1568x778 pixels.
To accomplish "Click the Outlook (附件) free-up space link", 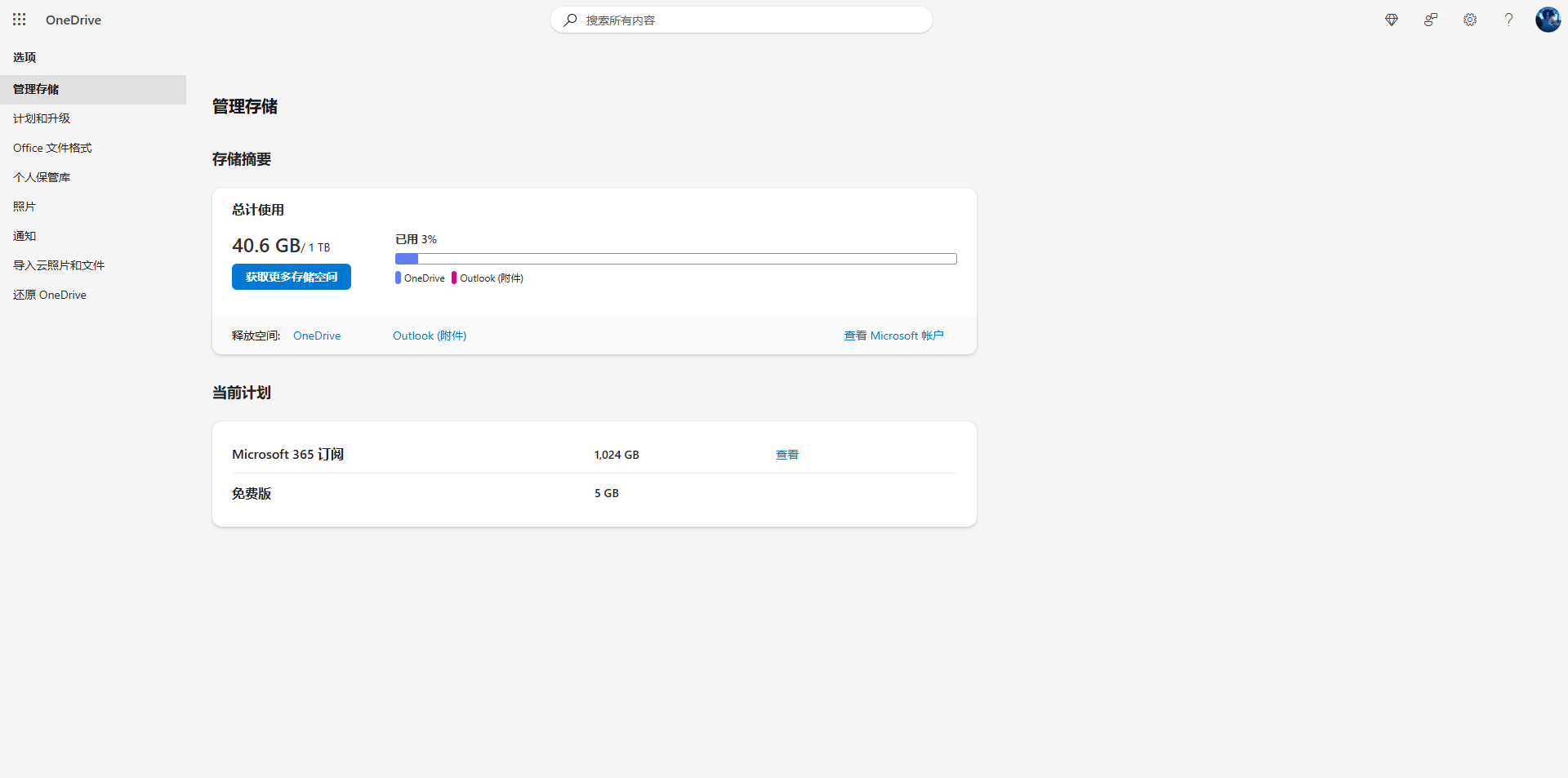I will click(430, 336).
